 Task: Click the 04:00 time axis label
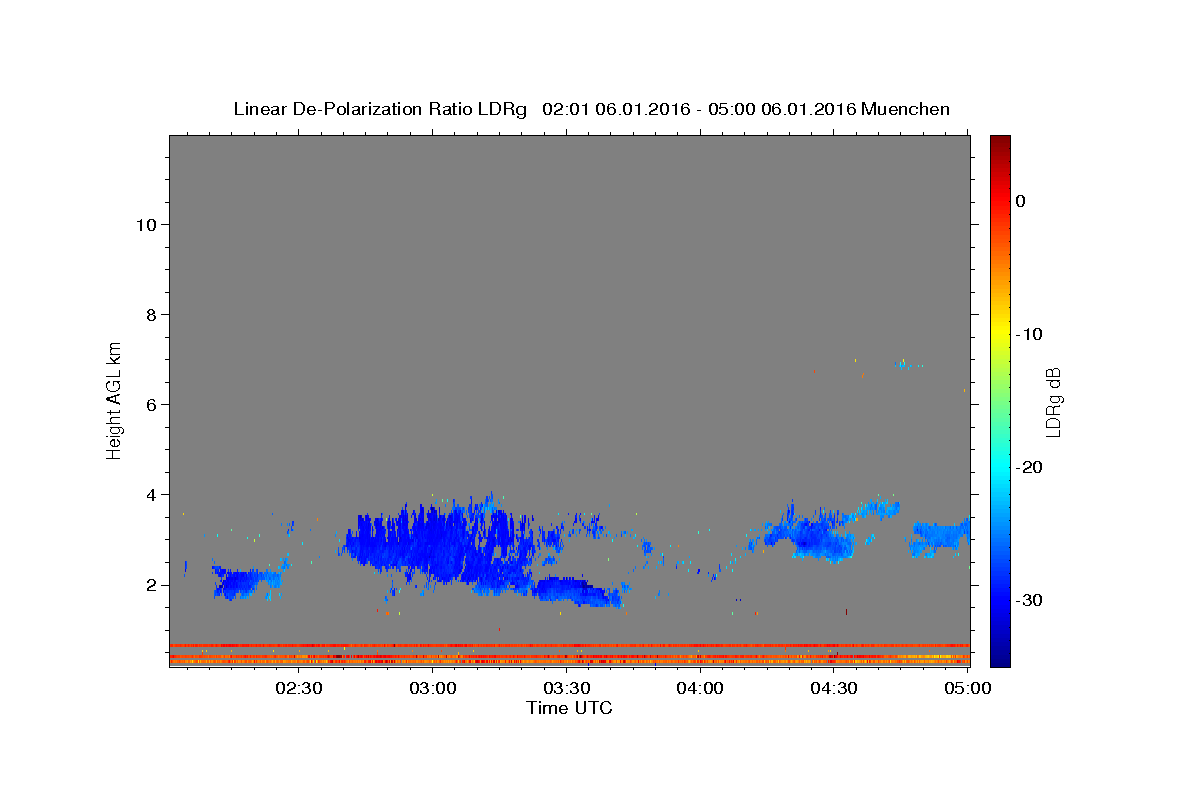tap(700, 688)
